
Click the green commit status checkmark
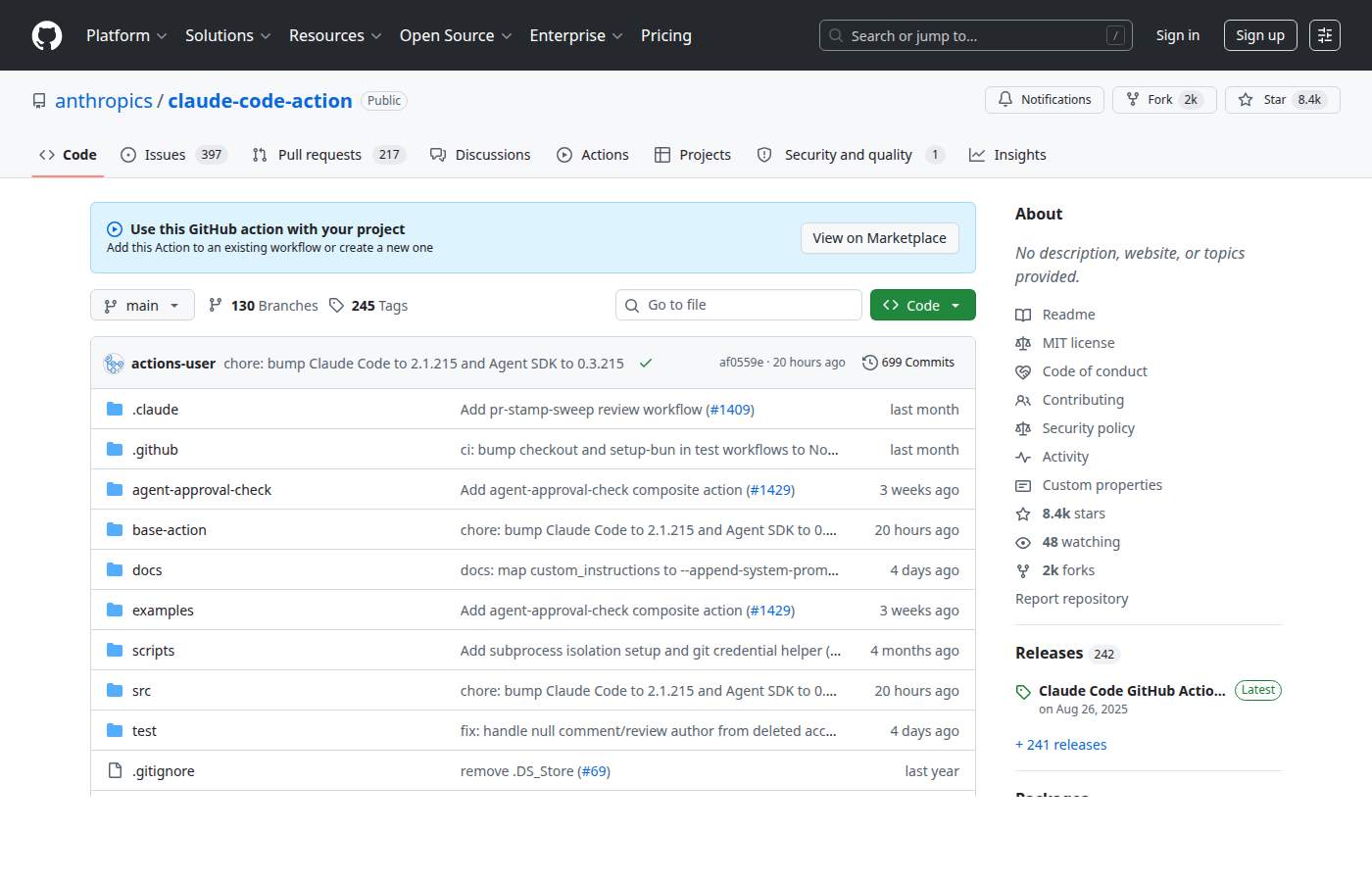point(646,364)
